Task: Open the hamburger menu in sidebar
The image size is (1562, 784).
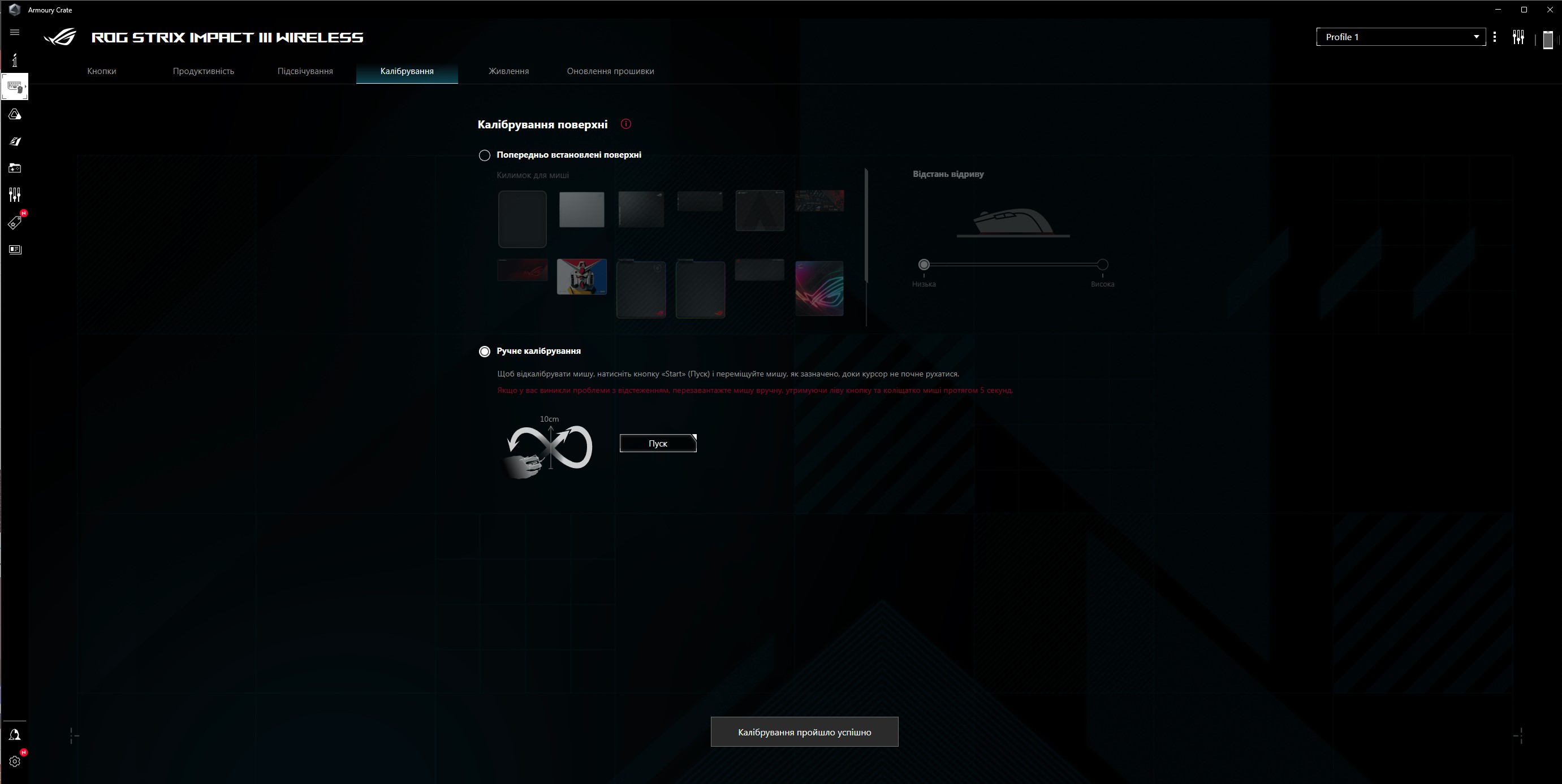Action: click(15, 32)
